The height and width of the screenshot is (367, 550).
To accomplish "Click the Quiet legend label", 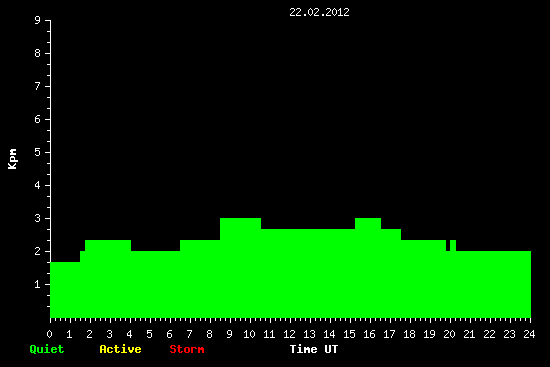I will (x=47, y=349).
